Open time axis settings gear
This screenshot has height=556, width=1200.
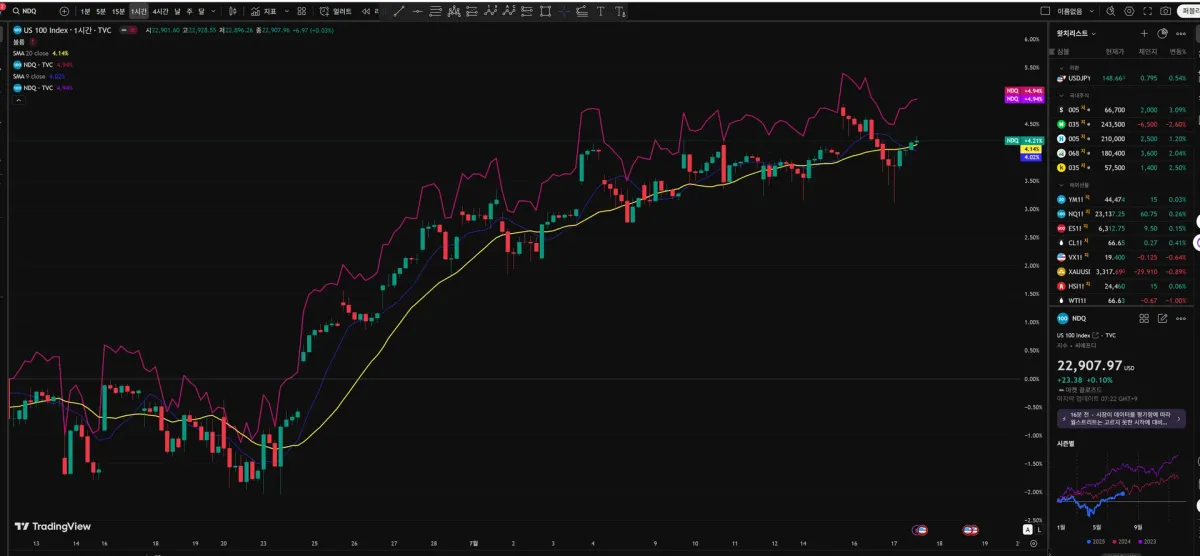click(1034, 543)
